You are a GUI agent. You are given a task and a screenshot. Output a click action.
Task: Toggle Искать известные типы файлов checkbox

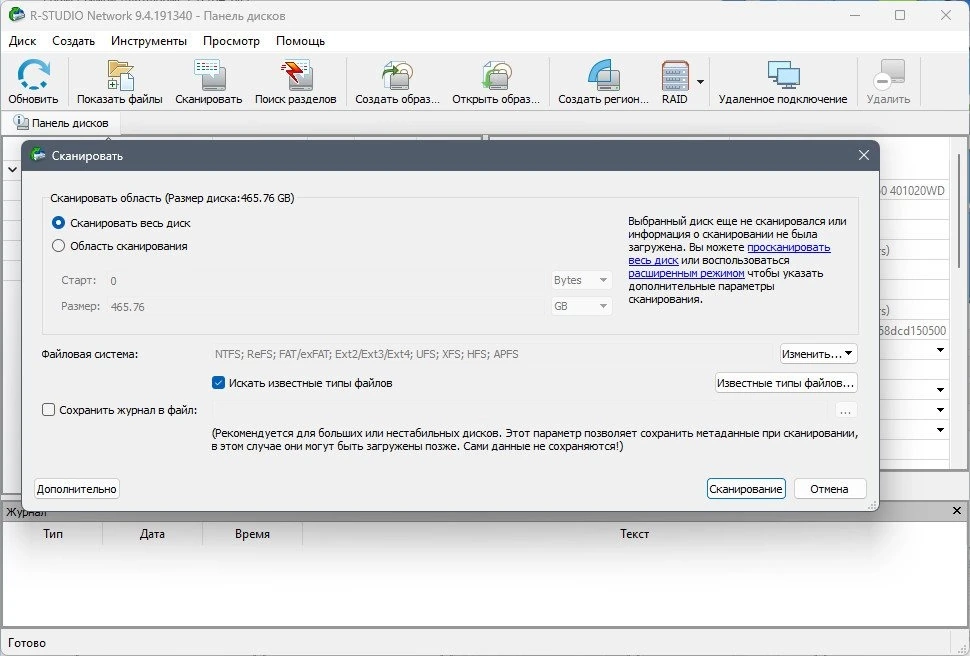[x=218, y=383]
